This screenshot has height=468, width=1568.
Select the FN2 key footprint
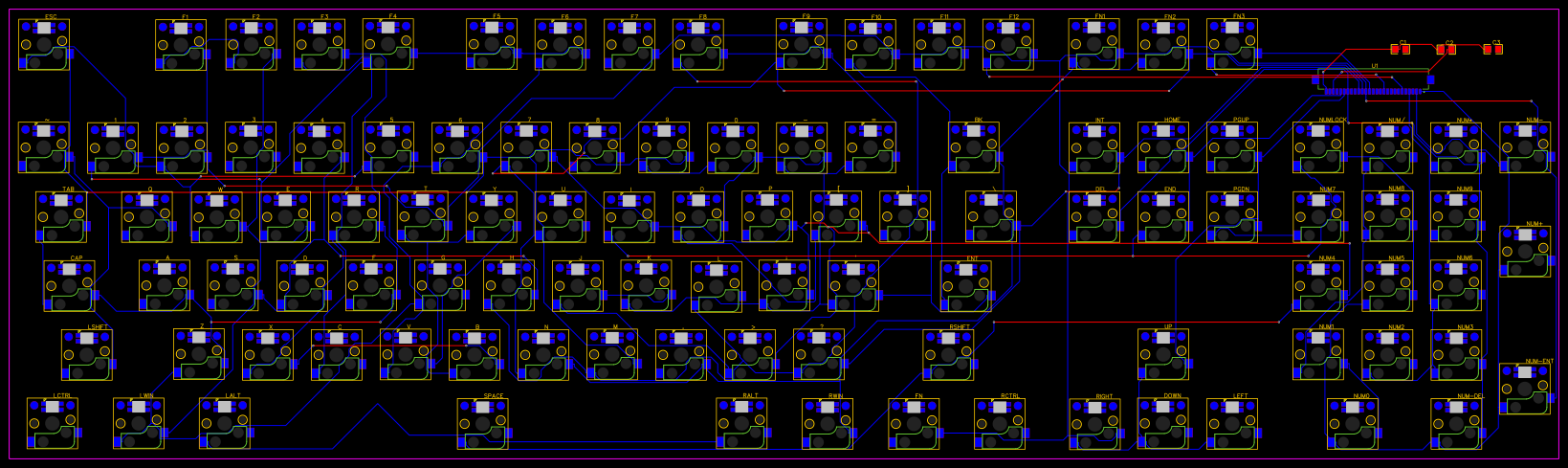pyautogui.click(x=1163, y=45)
